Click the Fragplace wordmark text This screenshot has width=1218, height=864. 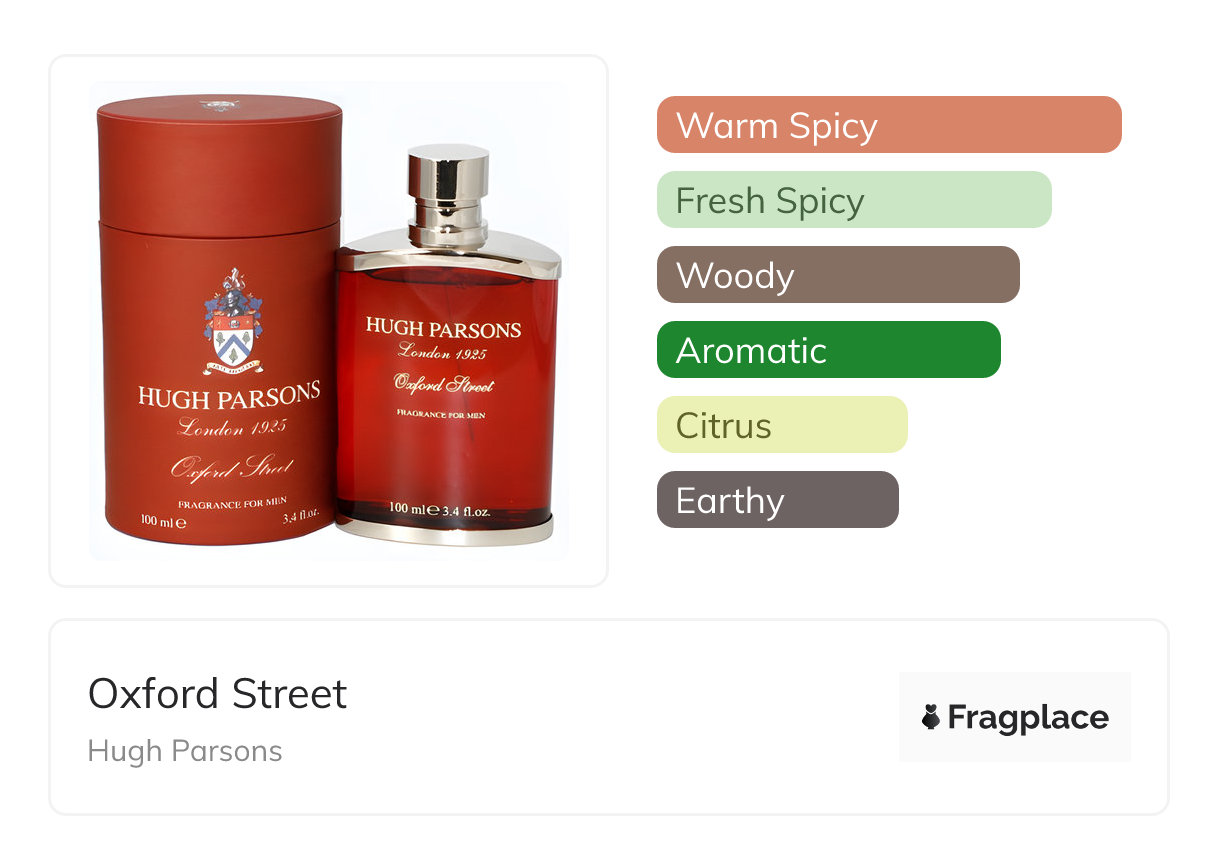click(1028, 718)
